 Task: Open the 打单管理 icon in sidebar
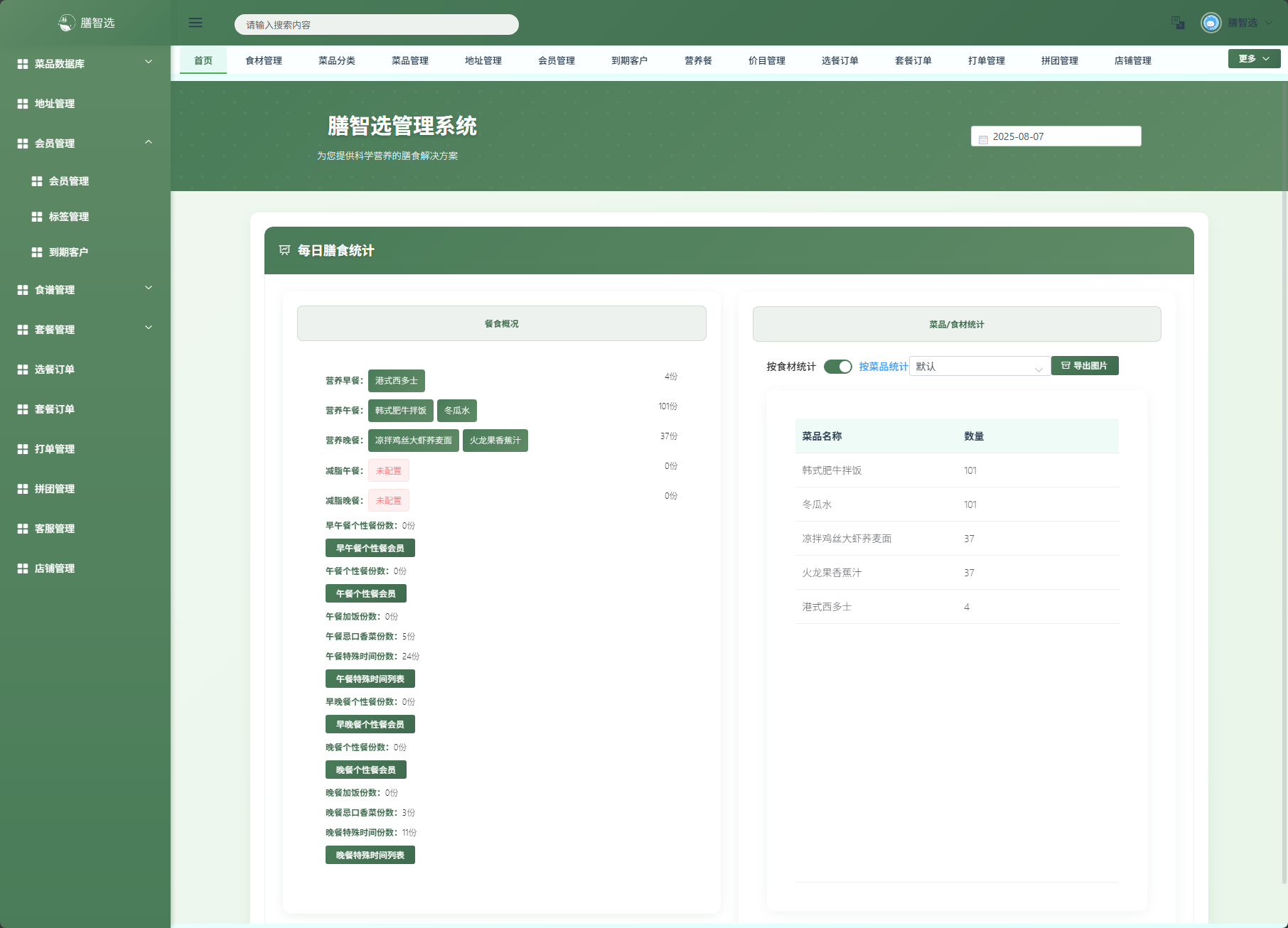click(21, 448)
